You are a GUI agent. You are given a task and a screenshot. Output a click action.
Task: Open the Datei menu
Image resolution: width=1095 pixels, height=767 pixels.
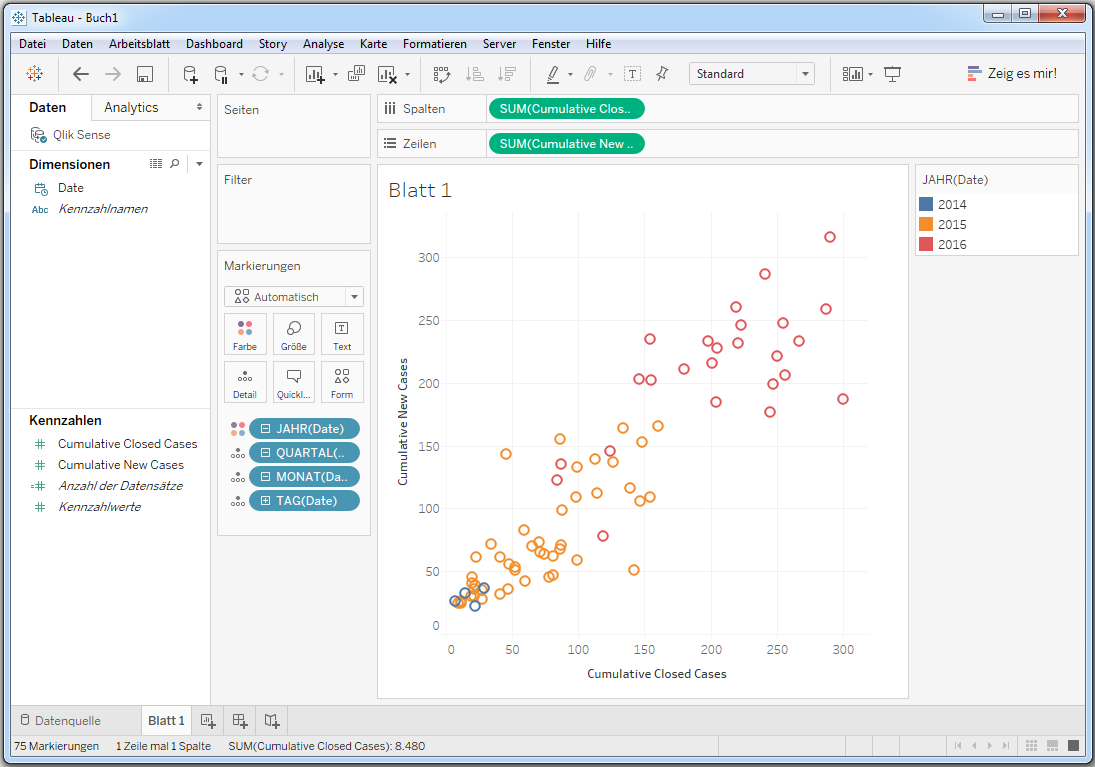(33, 43)
